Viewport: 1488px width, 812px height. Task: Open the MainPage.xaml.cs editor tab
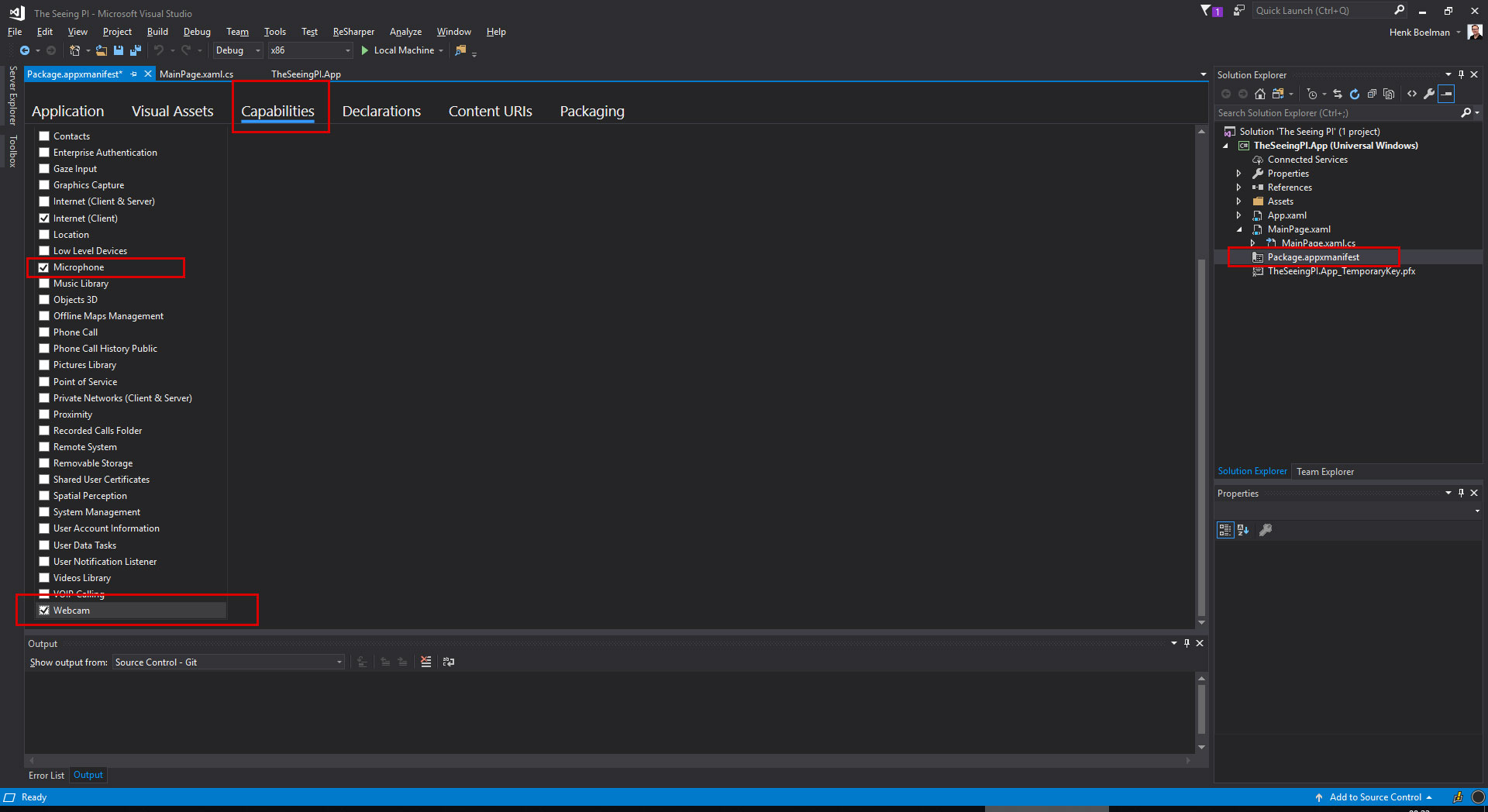pos(196,74)
